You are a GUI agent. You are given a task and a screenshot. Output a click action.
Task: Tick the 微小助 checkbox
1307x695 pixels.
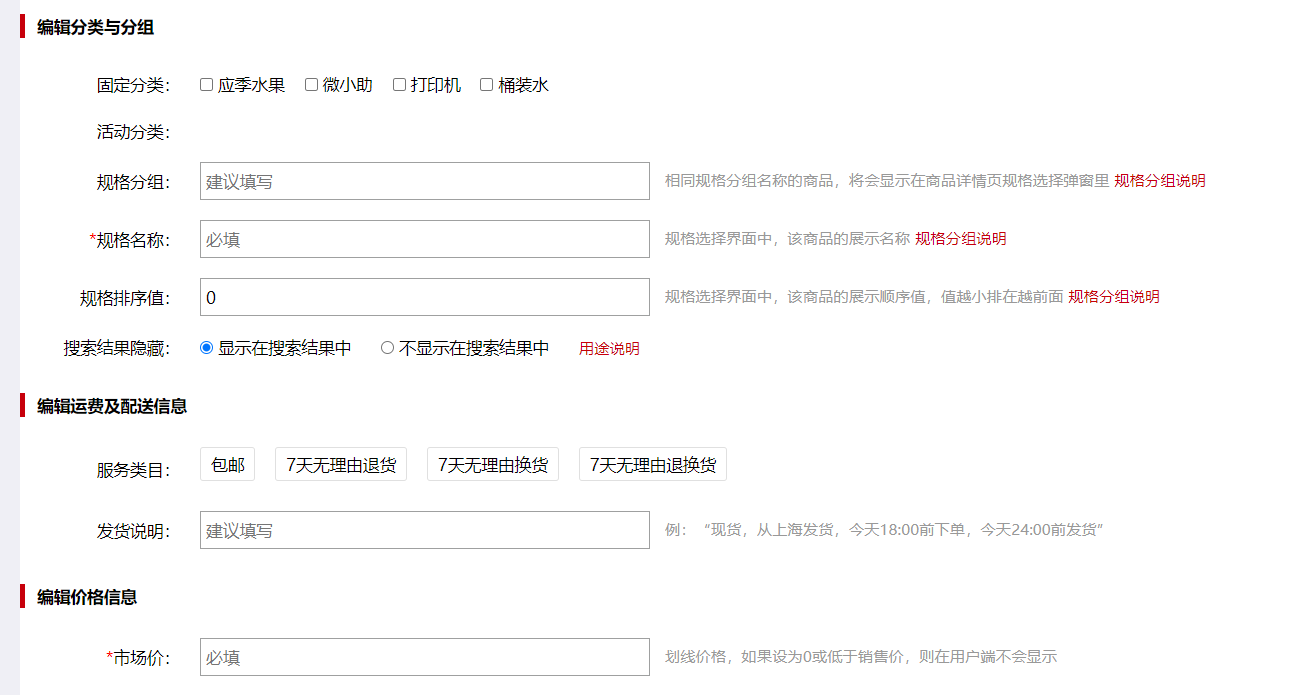[x=311, y=85]
